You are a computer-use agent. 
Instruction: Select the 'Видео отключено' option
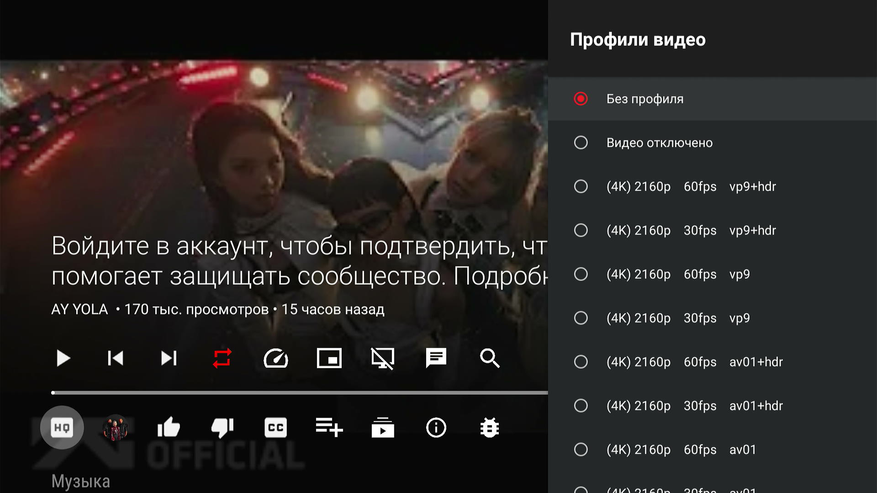pyautogui.click(x=713, y=143)
